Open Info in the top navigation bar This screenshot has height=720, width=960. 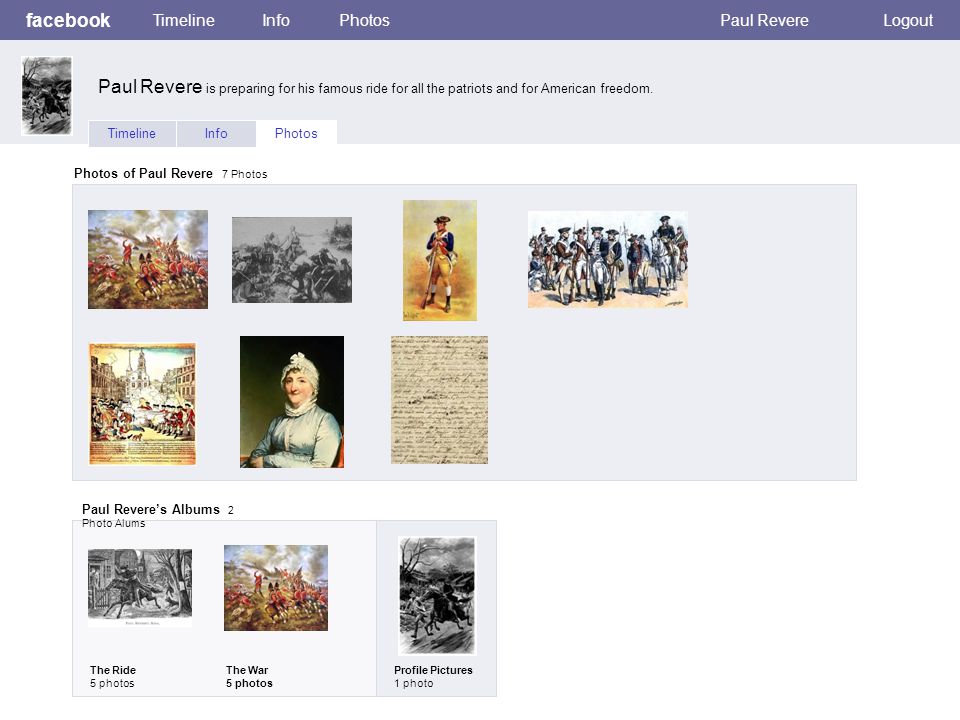point(276,20)
